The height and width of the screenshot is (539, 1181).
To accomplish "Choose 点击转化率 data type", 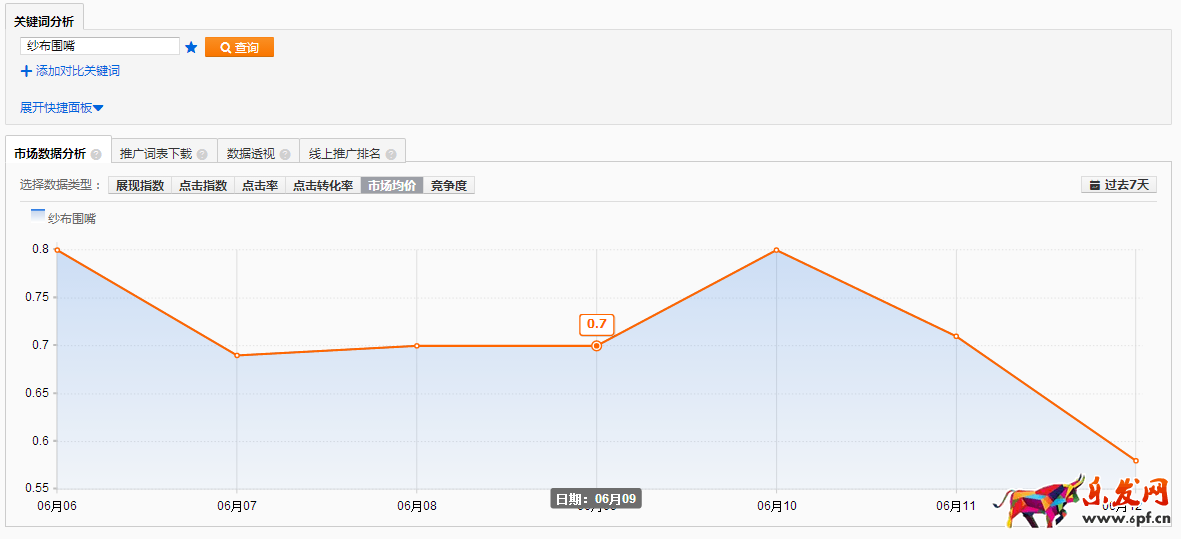I will pos(322,185).
